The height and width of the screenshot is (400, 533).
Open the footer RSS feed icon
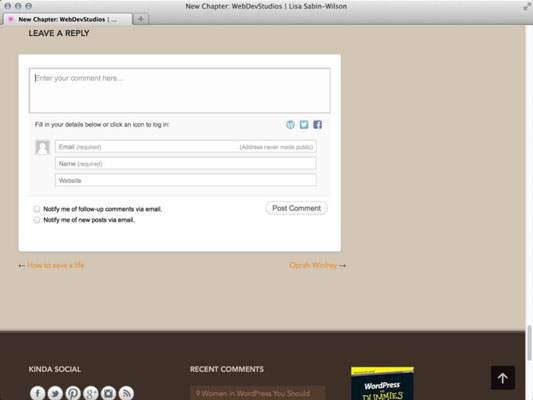(x=126, y=393)
